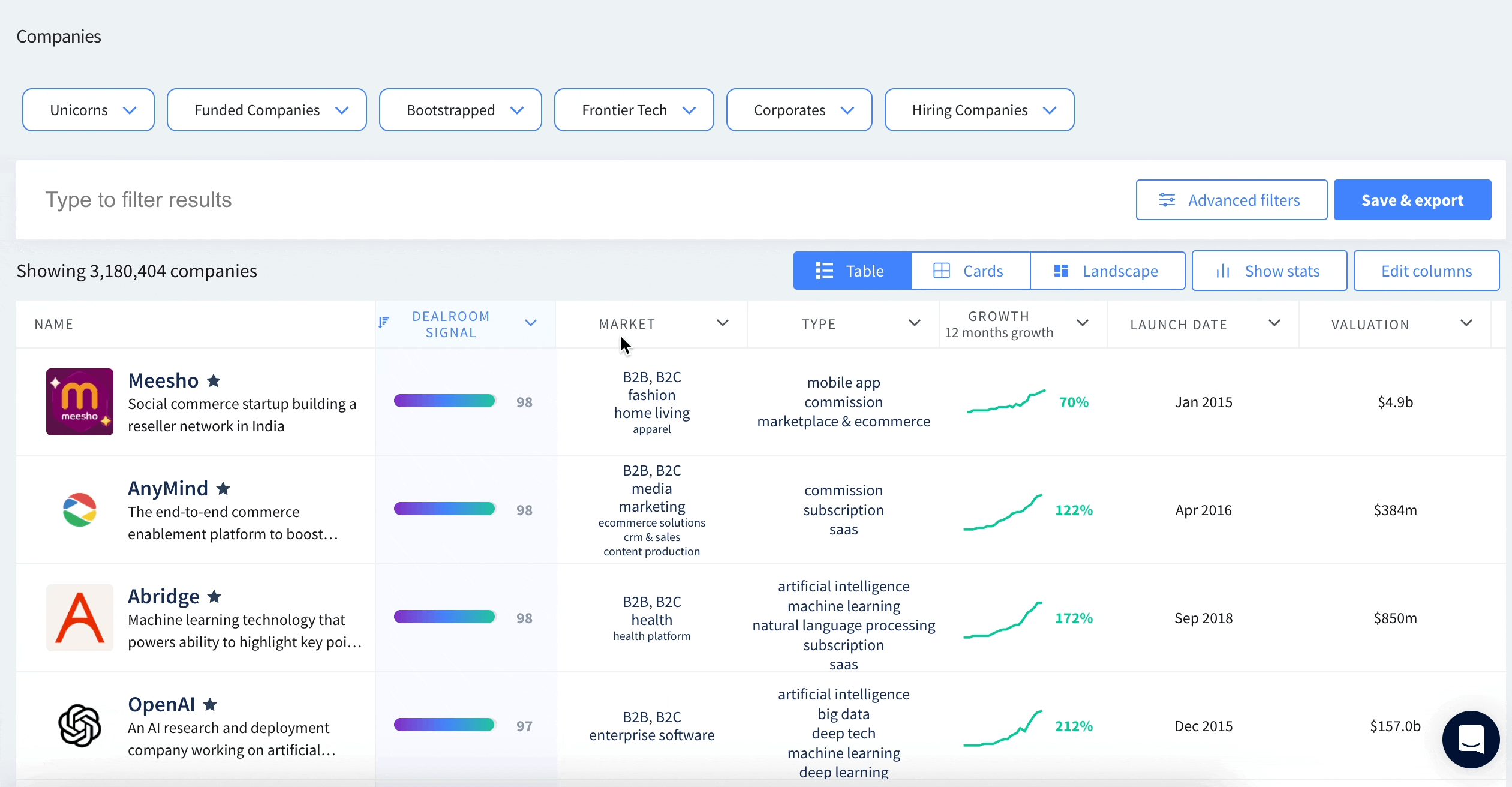Click the Table view list icon
Viewport: 1512px width, 787px height.
[824, 271]
